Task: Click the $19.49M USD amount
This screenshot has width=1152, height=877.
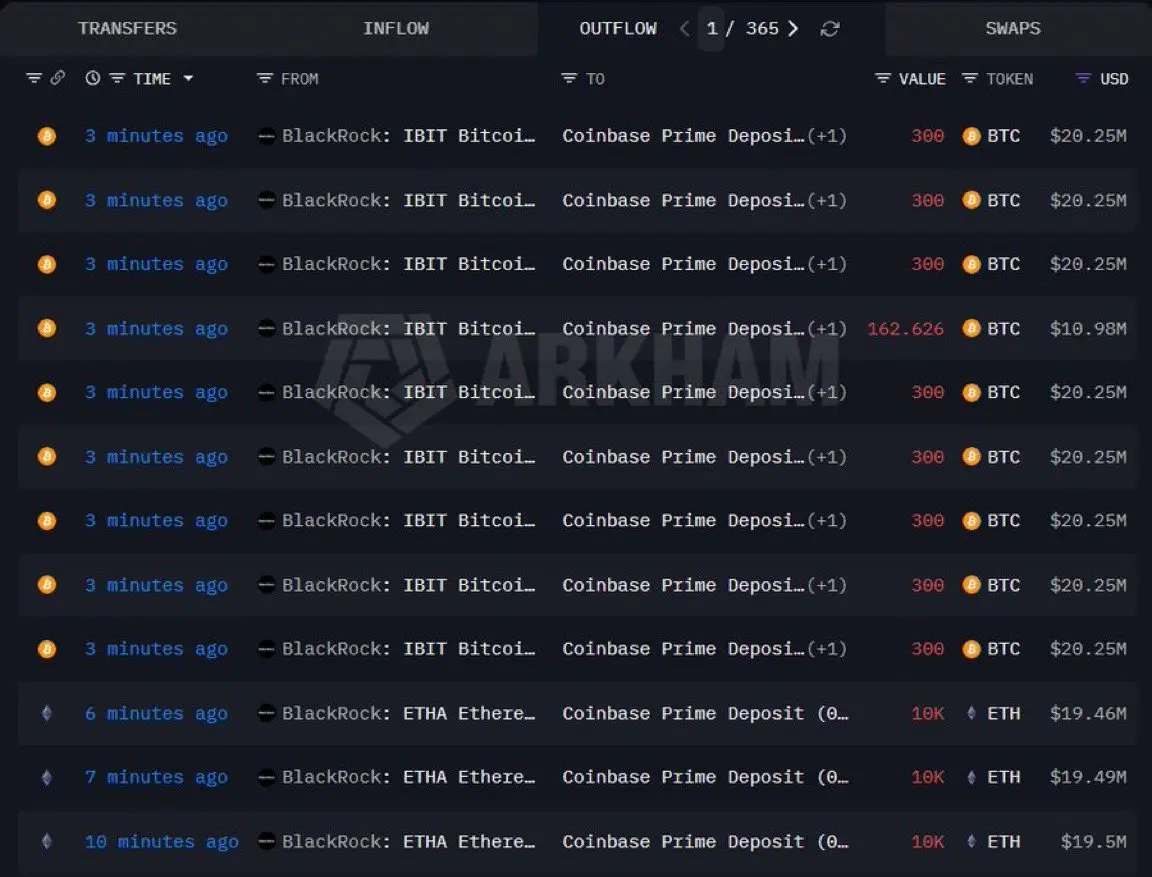Action: pos(1088,777)
